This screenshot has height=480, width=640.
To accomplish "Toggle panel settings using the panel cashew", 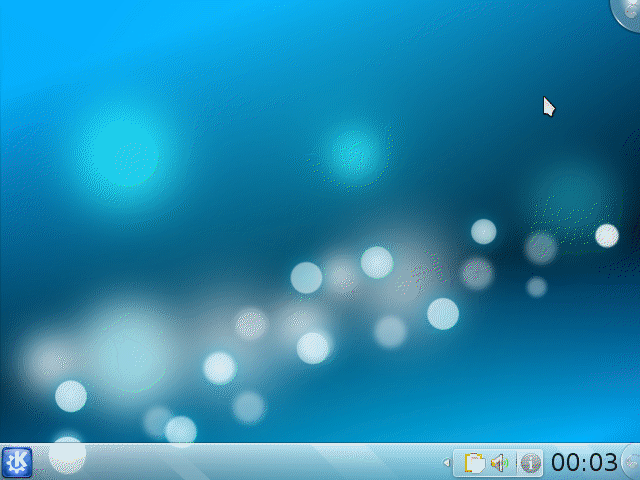I will click(x=631, y=462).
